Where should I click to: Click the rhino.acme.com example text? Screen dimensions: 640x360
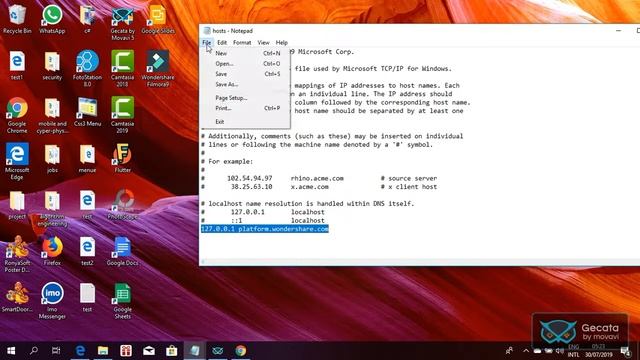tap(317, 178)
